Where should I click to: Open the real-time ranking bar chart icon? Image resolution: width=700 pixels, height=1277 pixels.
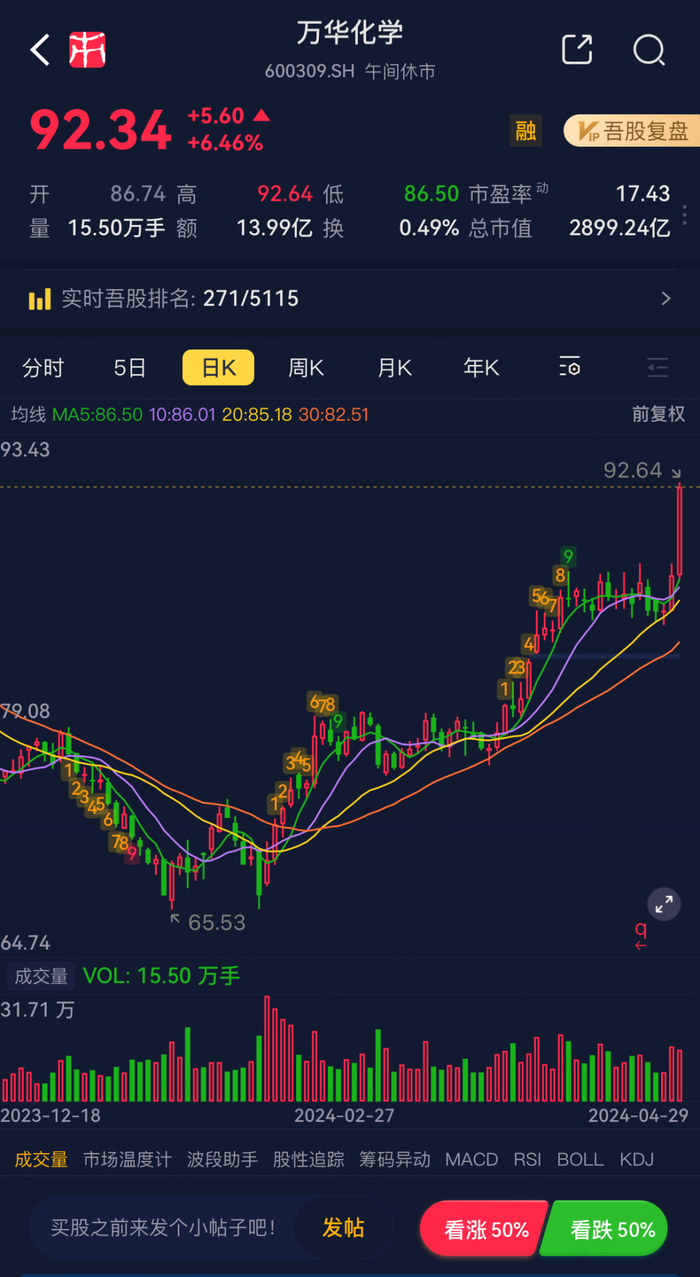pos(41,298)
